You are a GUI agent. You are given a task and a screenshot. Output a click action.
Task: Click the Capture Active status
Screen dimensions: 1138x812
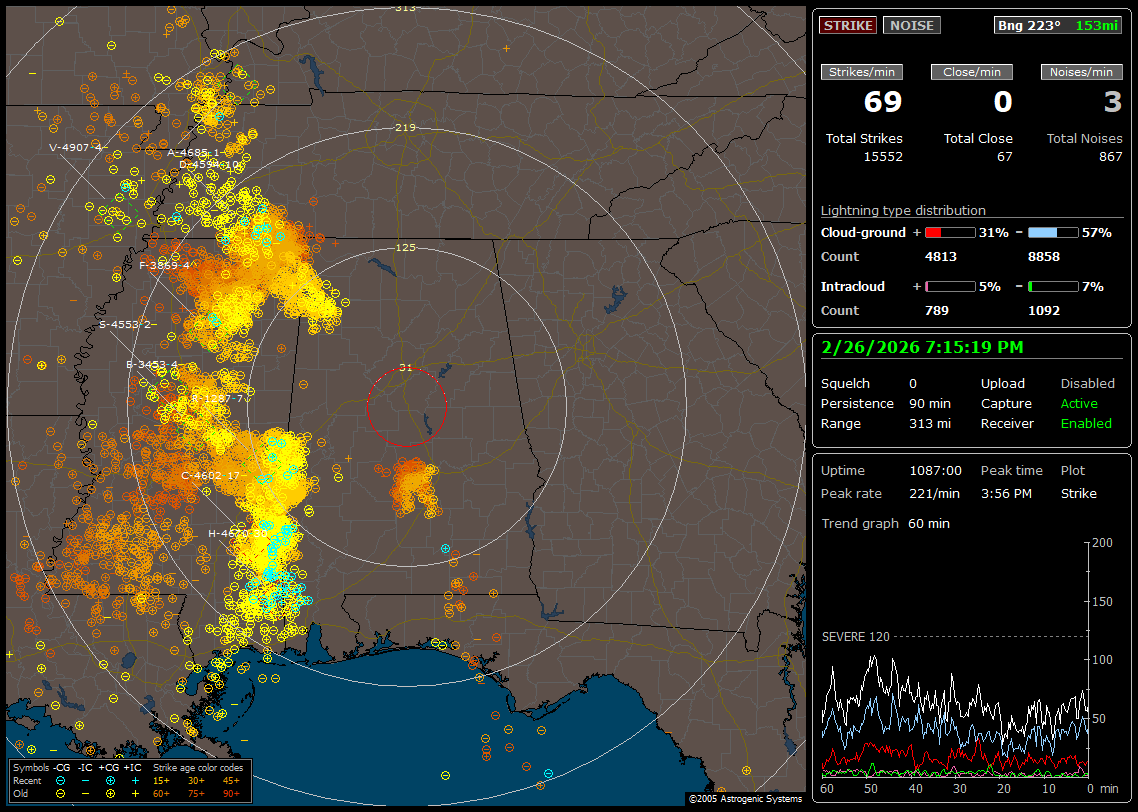tap(1079, 403)
